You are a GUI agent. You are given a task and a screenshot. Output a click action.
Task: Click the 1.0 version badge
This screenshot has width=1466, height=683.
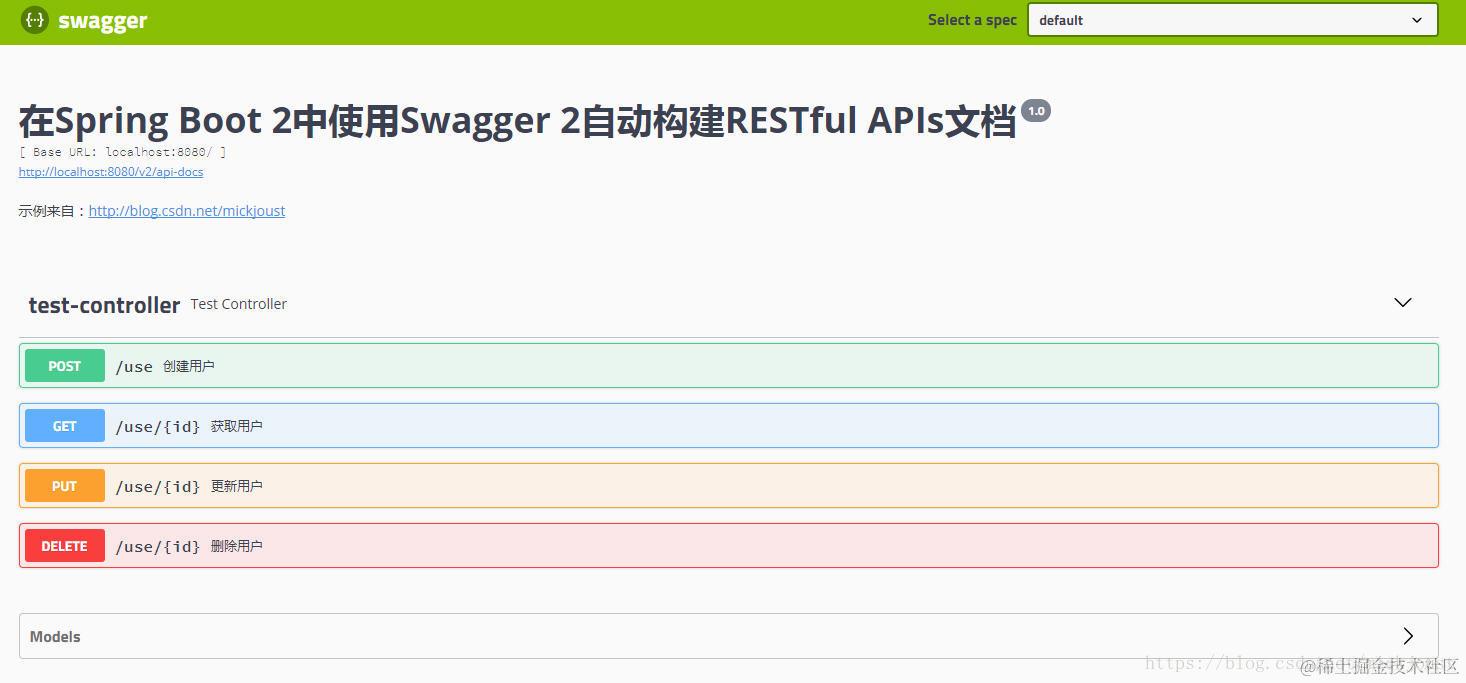click(1036, 111)
